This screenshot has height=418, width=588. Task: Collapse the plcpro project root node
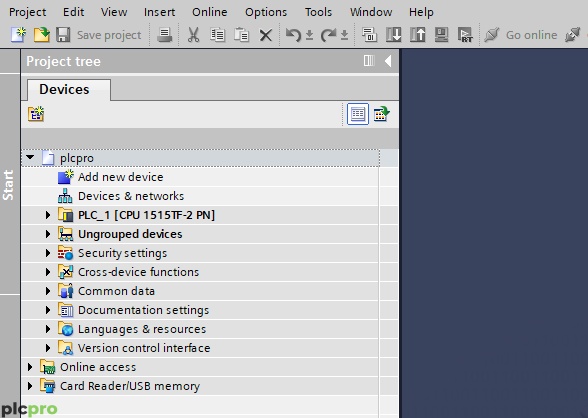click(x=30, y=157)
